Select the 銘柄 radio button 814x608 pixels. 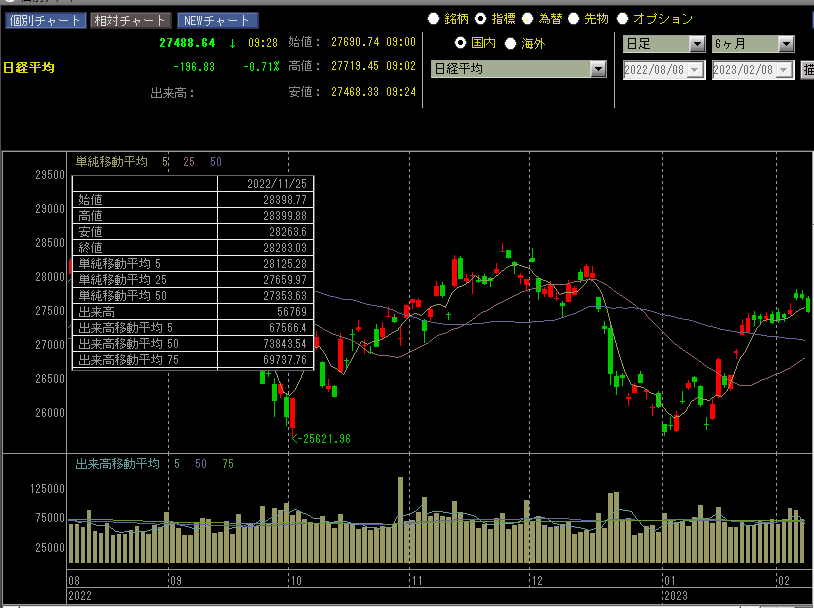433,18
